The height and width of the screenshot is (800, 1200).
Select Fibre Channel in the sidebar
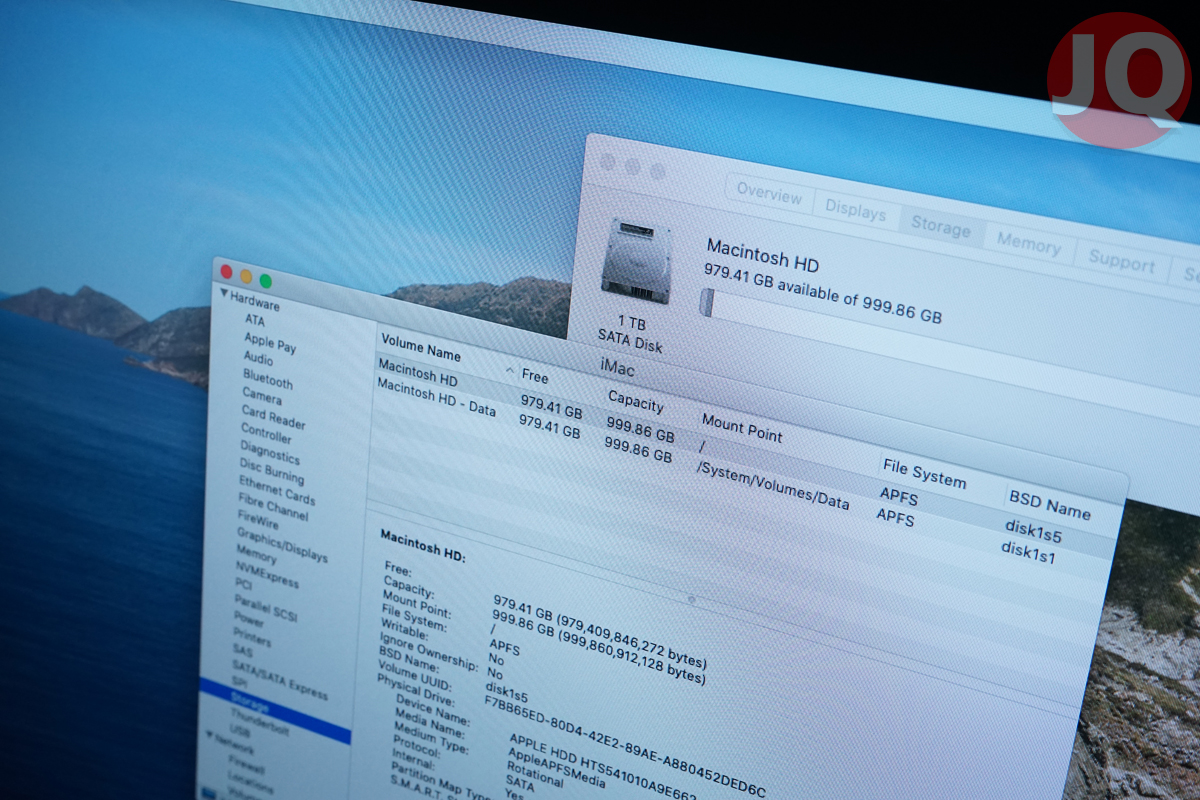click(x=274, y=509)
